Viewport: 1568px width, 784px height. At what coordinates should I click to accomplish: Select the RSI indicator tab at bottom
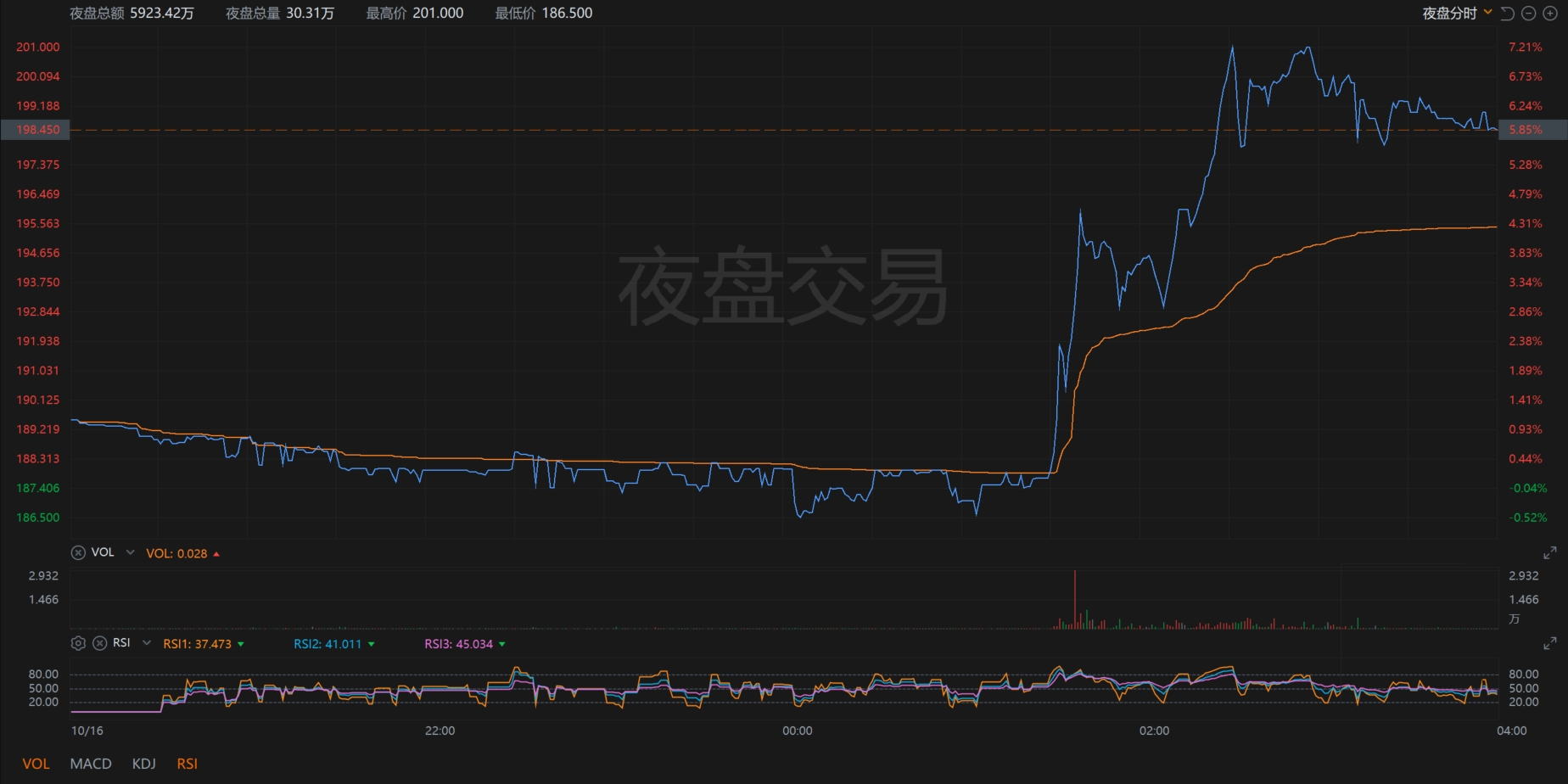coord(188,764)
